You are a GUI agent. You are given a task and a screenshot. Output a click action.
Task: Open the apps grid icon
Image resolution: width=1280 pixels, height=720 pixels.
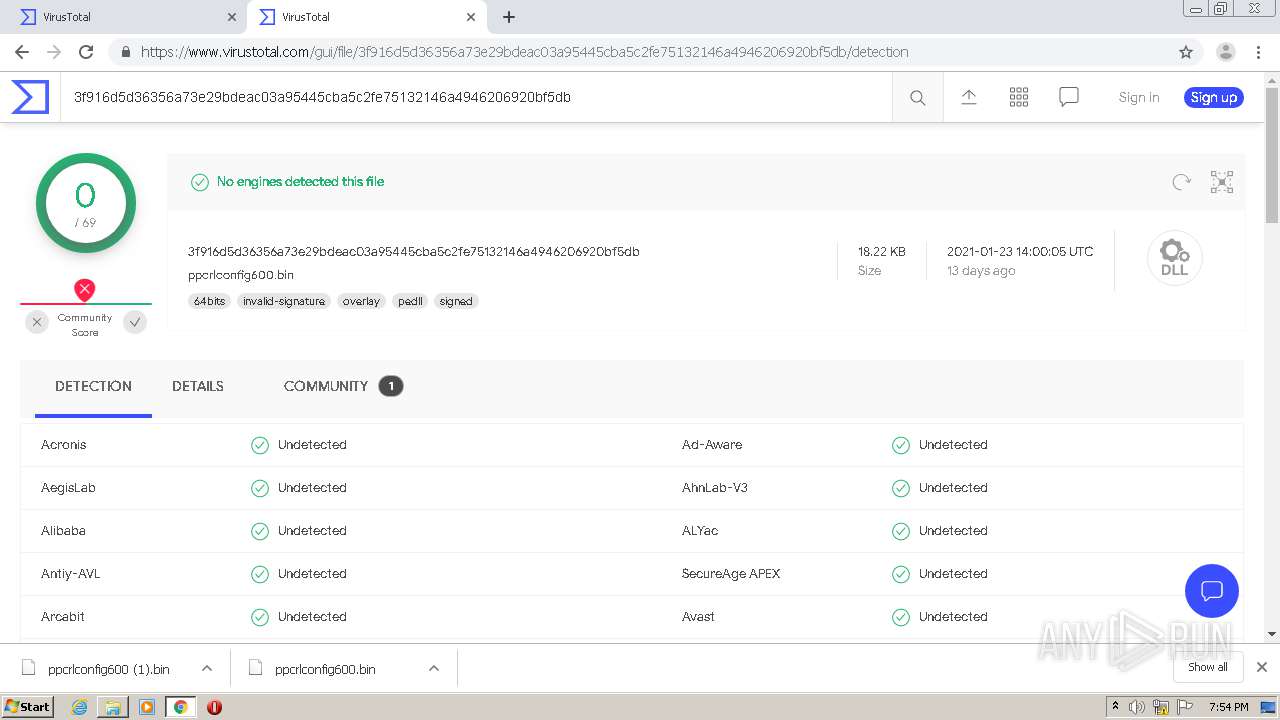[x=1019, y=97]
